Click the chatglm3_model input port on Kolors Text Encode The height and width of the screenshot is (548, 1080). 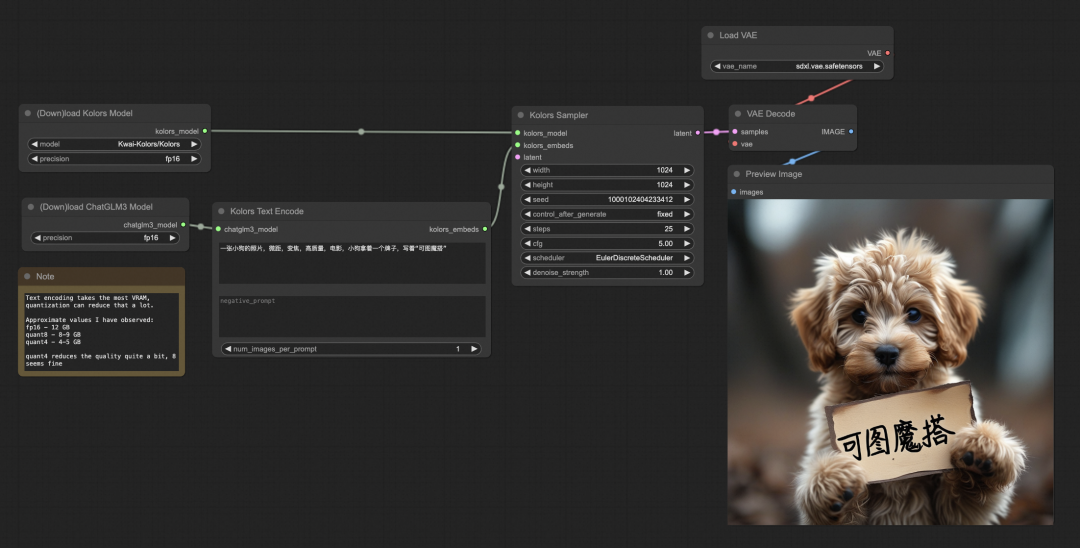click(218, 229)
